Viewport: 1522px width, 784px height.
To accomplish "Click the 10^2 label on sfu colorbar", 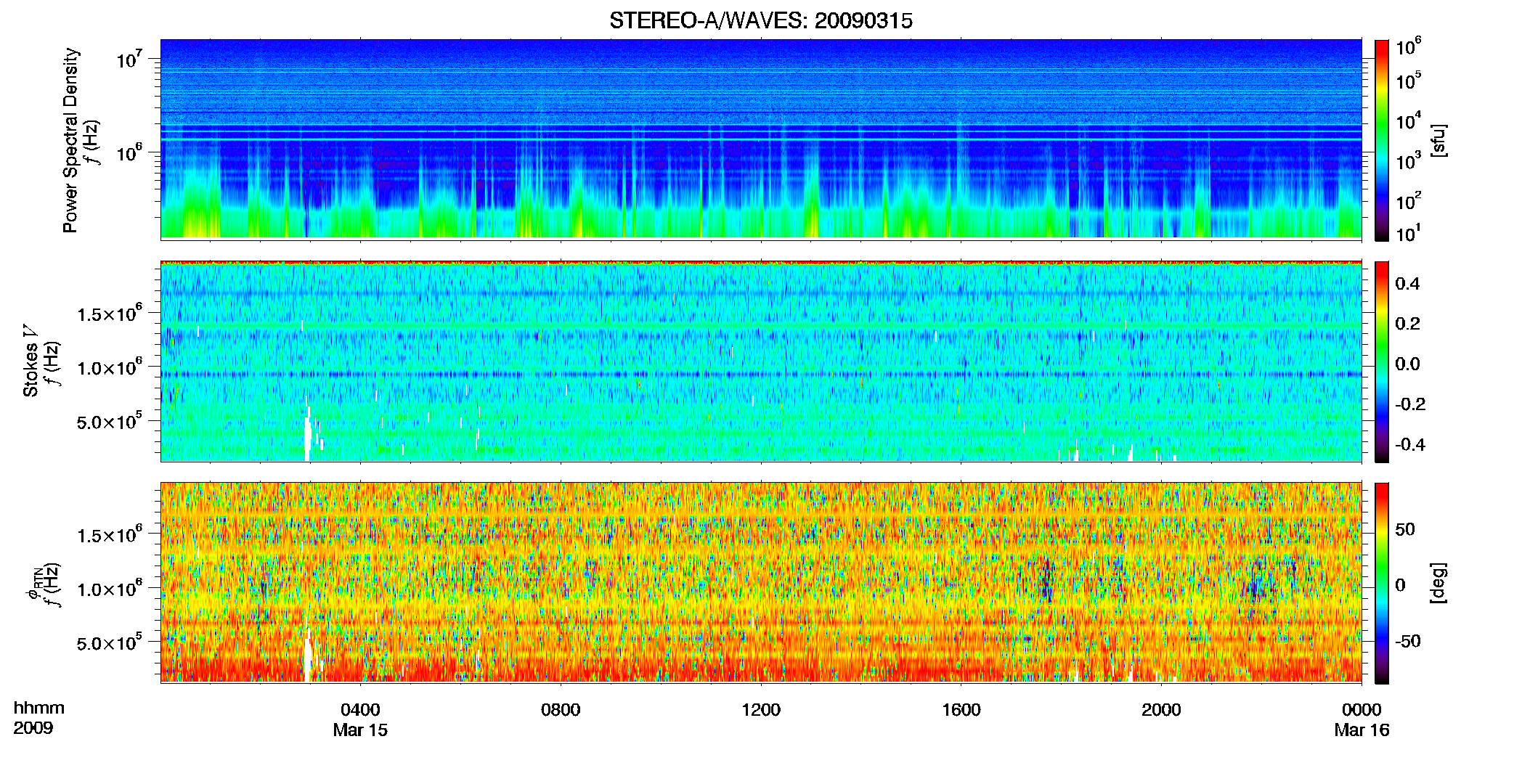I will pos(1409,201).
